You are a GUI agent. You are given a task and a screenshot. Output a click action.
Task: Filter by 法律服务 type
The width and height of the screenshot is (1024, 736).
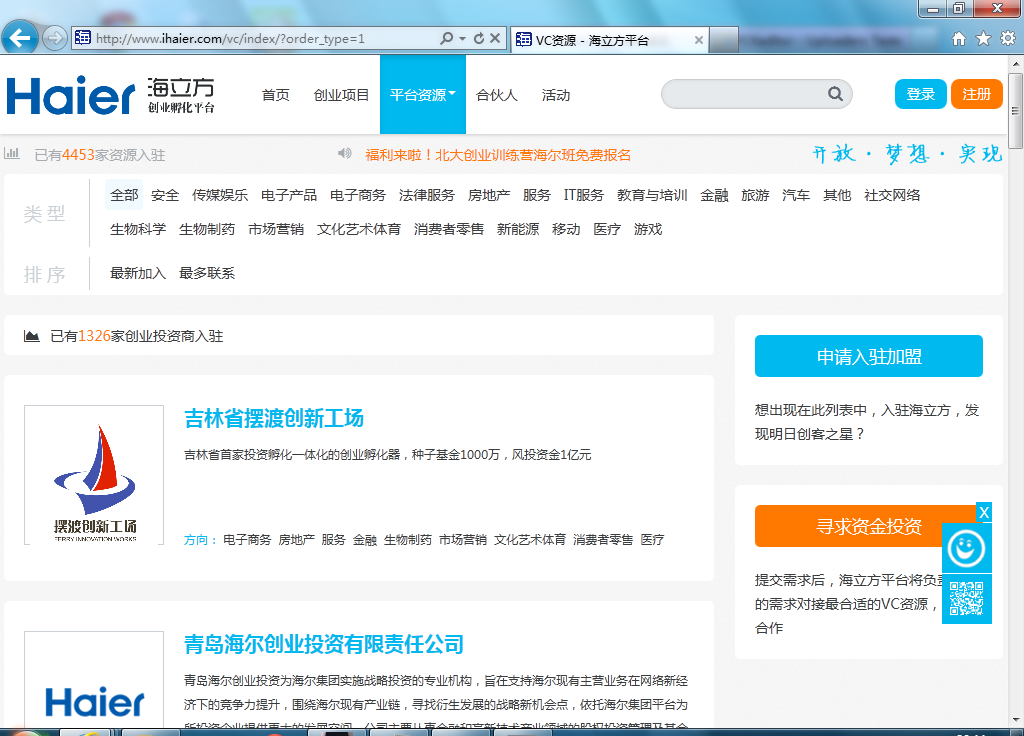426,195
